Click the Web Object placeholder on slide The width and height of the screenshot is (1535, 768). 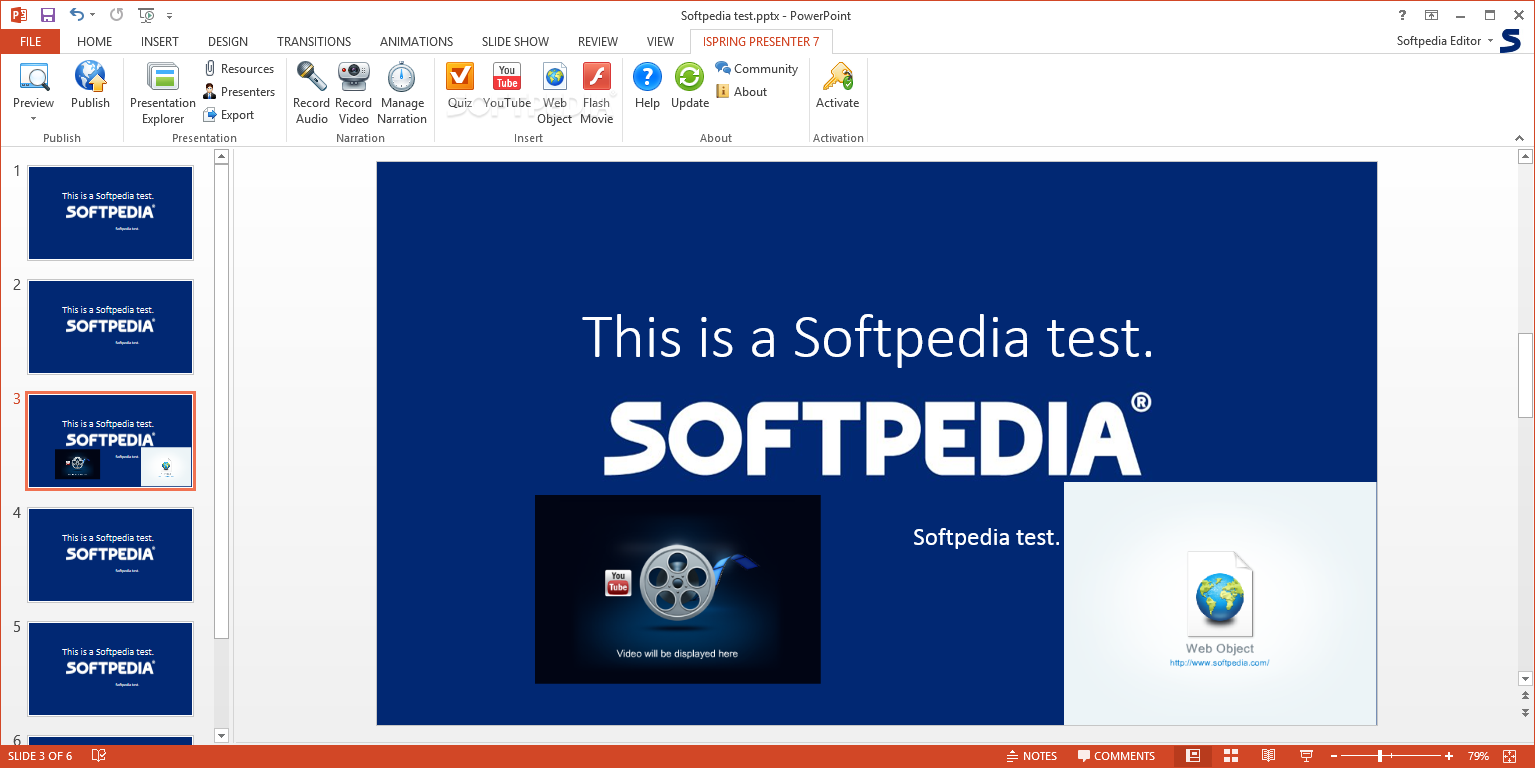click(x=1220, y=603)
